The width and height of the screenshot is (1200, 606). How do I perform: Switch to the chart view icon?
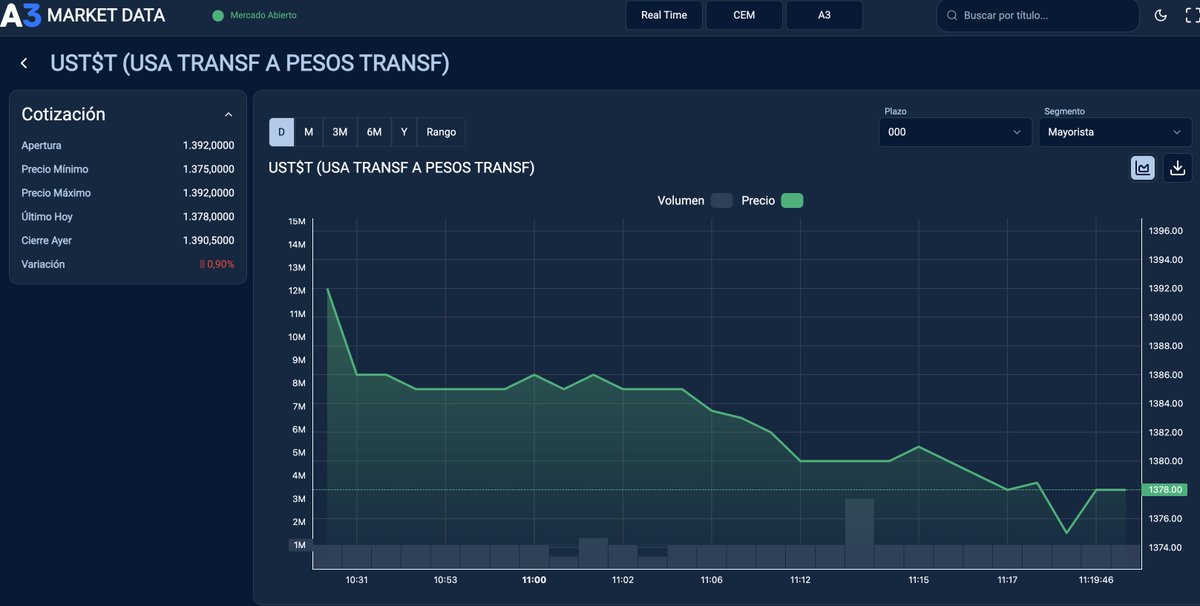coord(1142,168)
